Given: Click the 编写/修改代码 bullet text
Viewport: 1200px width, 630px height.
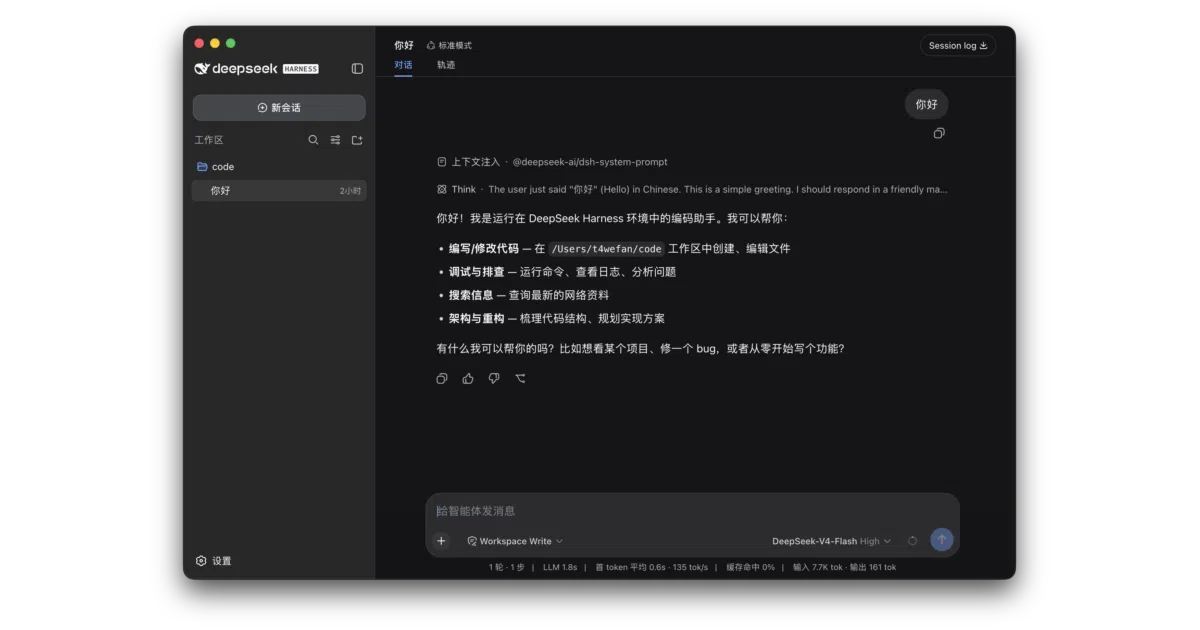Looking at the screenshot, I should pyautogui.click(x=484, y=249).
